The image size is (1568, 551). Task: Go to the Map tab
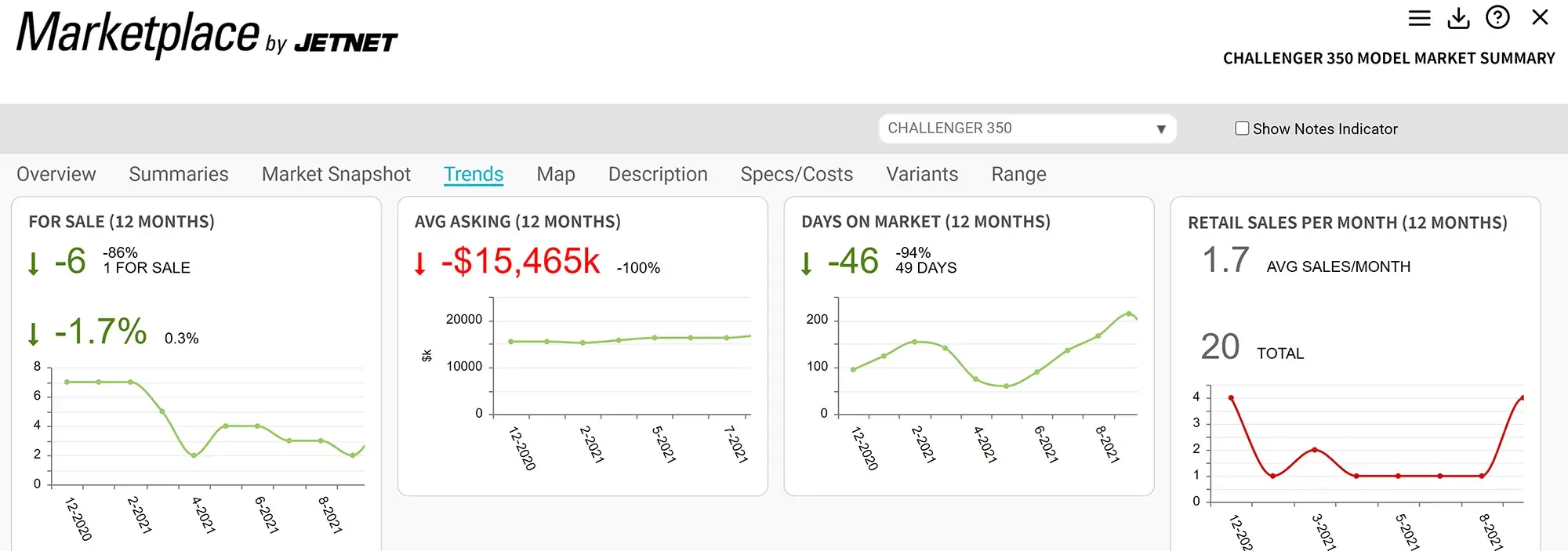pyautogui.click(x=556, y=174)
